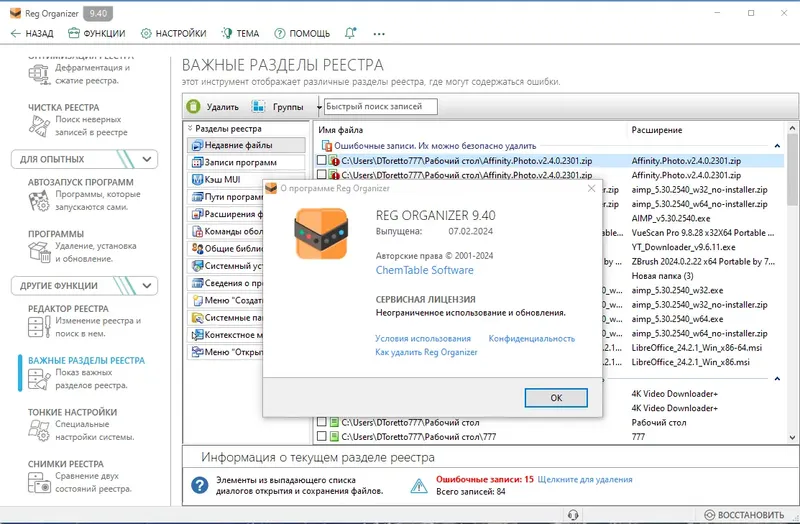
Task: Open the dropdown arrow beside search field
Action: coord(319,107)
